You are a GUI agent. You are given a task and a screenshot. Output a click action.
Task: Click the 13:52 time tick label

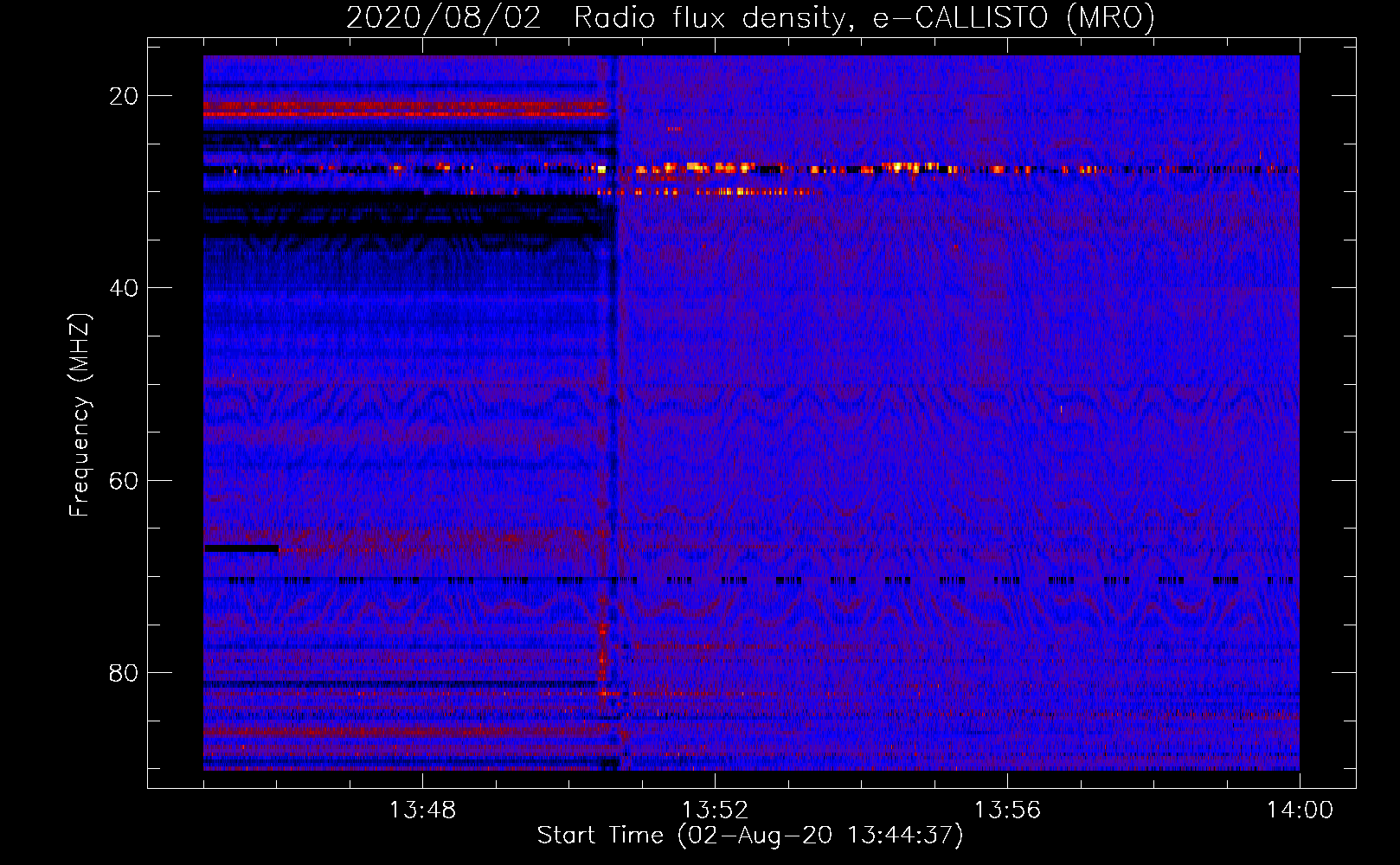[715, 811]
